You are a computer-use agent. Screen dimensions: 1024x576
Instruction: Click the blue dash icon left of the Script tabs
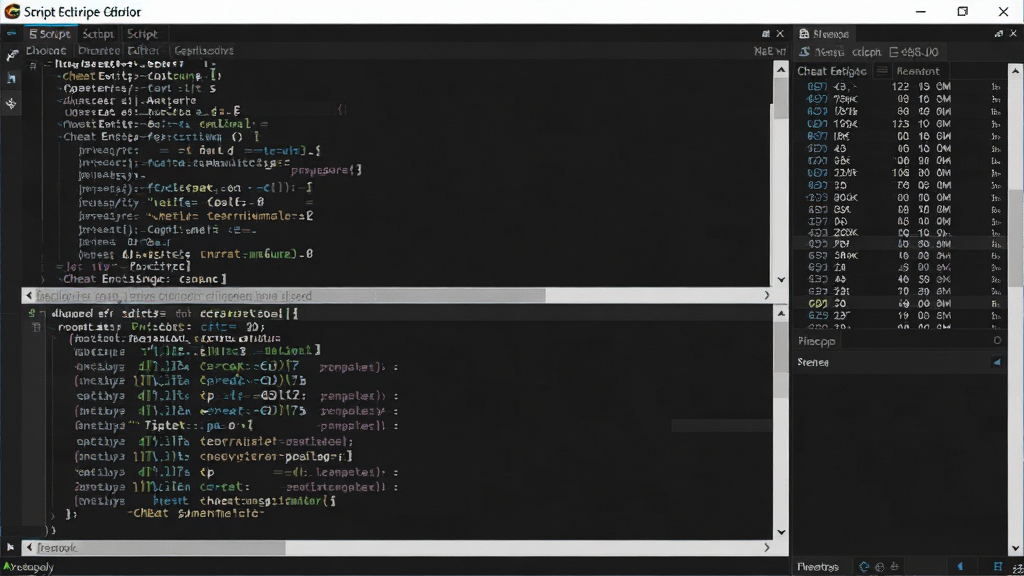pos(12,33)
